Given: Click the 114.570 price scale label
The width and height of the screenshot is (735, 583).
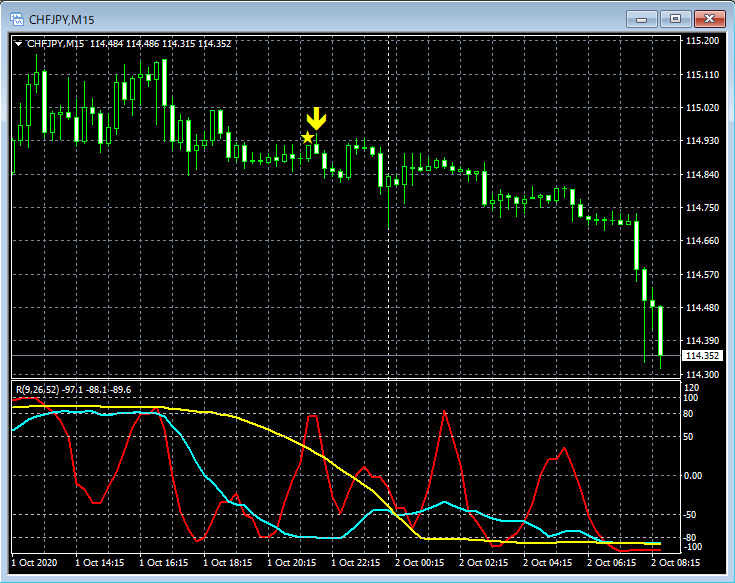Looking at the screenshot, I should 702,274.
